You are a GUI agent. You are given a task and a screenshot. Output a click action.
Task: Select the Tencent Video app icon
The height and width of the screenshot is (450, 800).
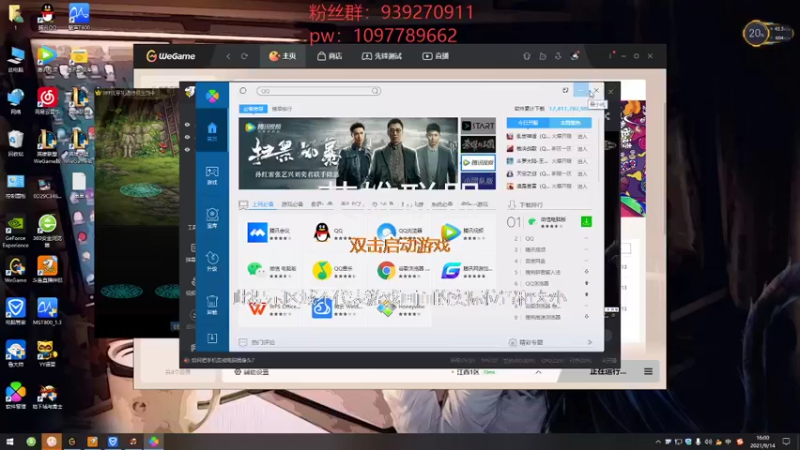coord(451,232)
